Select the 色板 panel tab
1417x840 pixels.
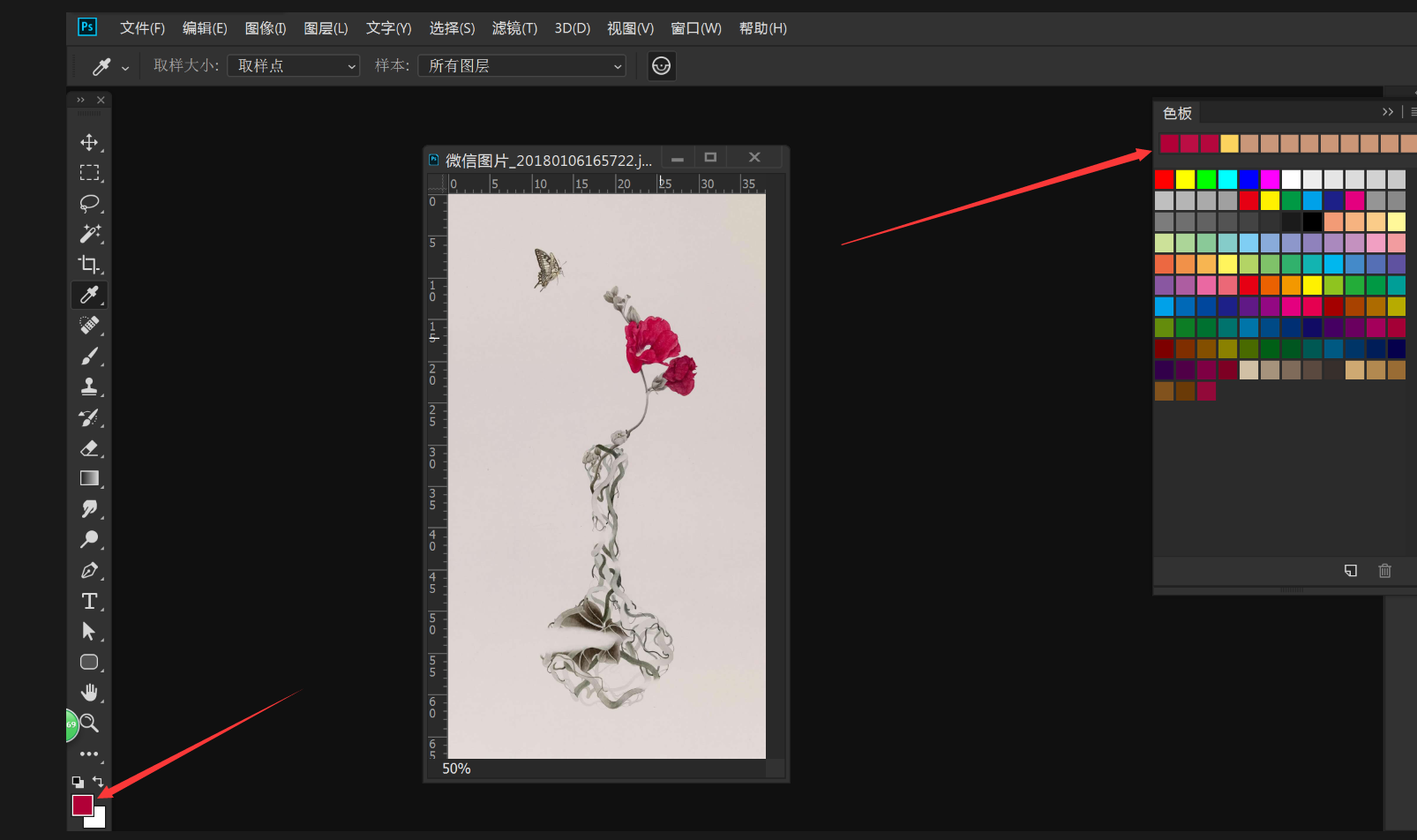(1177, 113)
